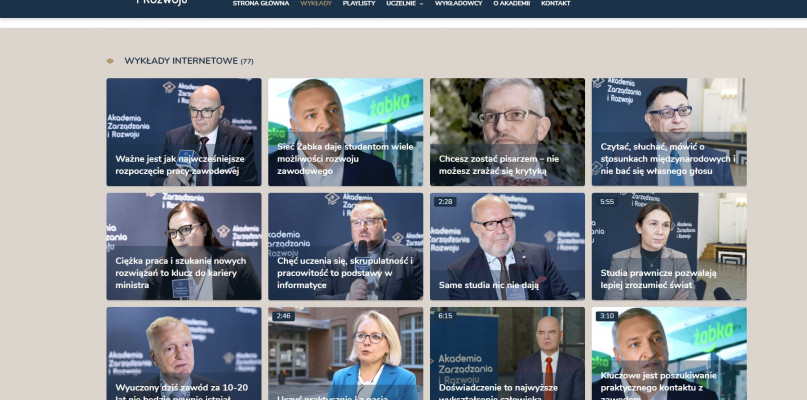Click the 2:28 duration badge
This screenshot has width=807, height=400.
(445, 202)
